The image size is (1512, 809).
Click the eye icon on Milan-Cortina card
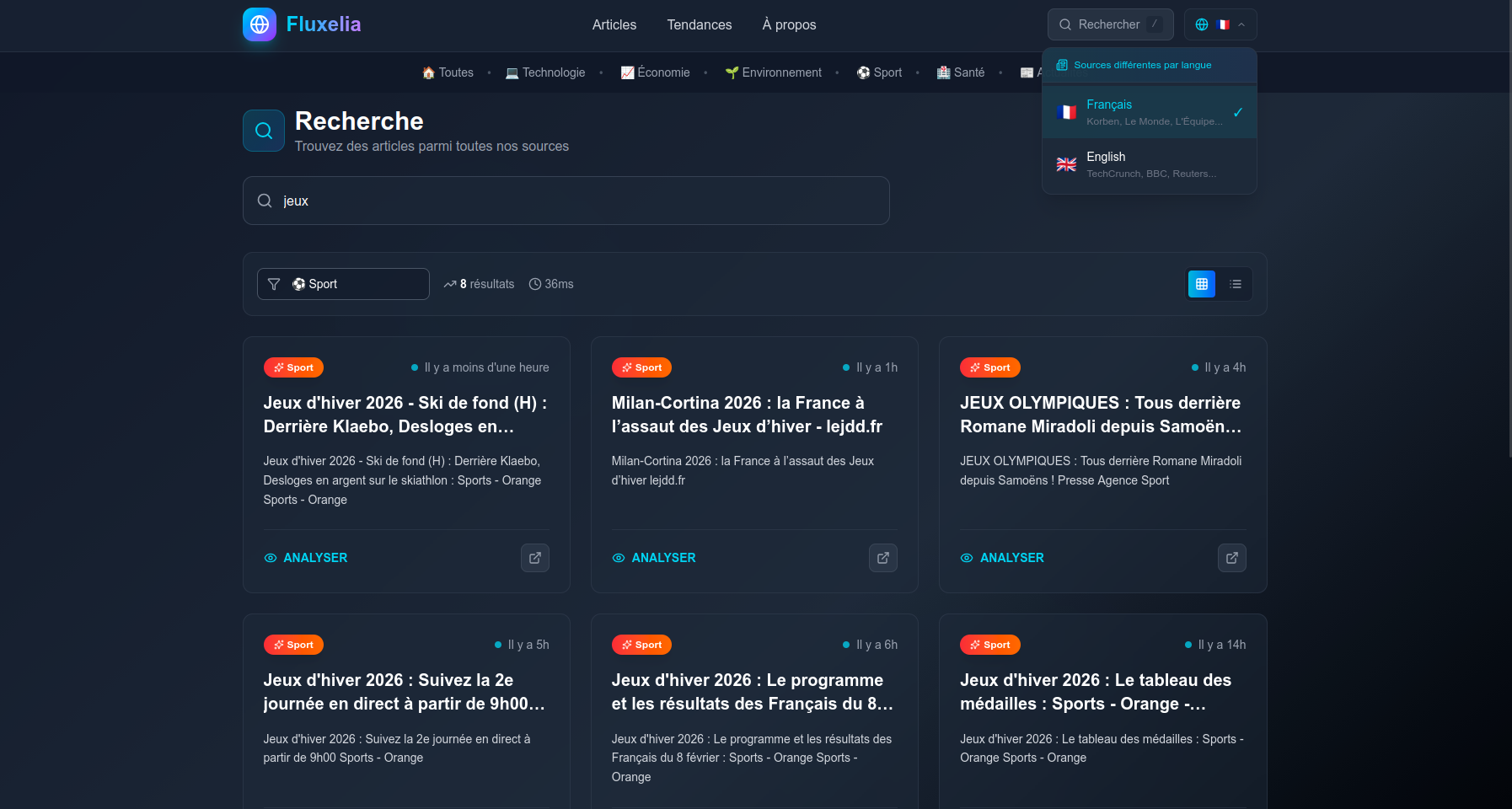pyautogui.click(x=619, y=558)
